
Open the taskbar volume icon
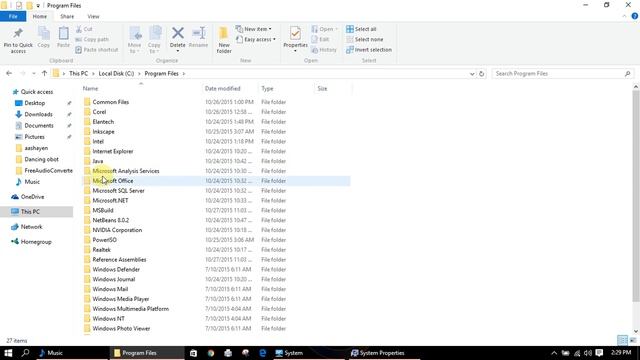click(588, 353)
